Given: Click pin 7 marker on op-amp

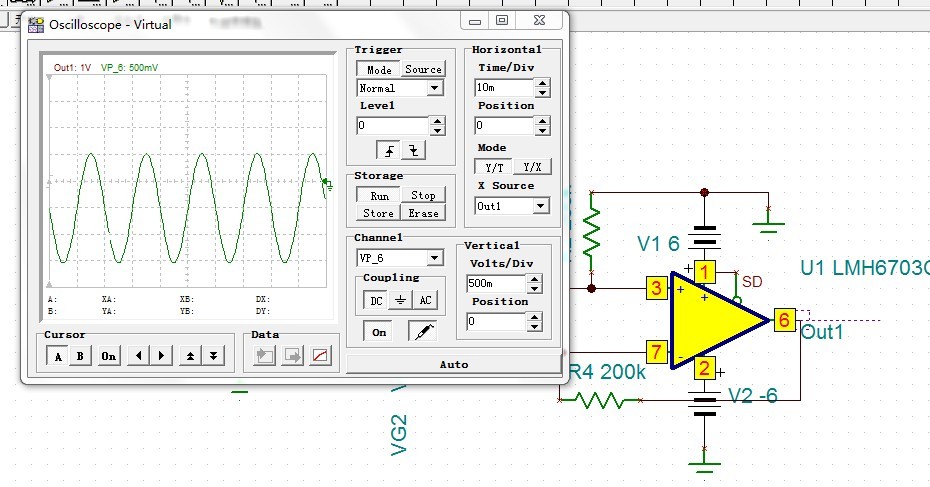Looking at the screenshot, I should coord(657,352).
